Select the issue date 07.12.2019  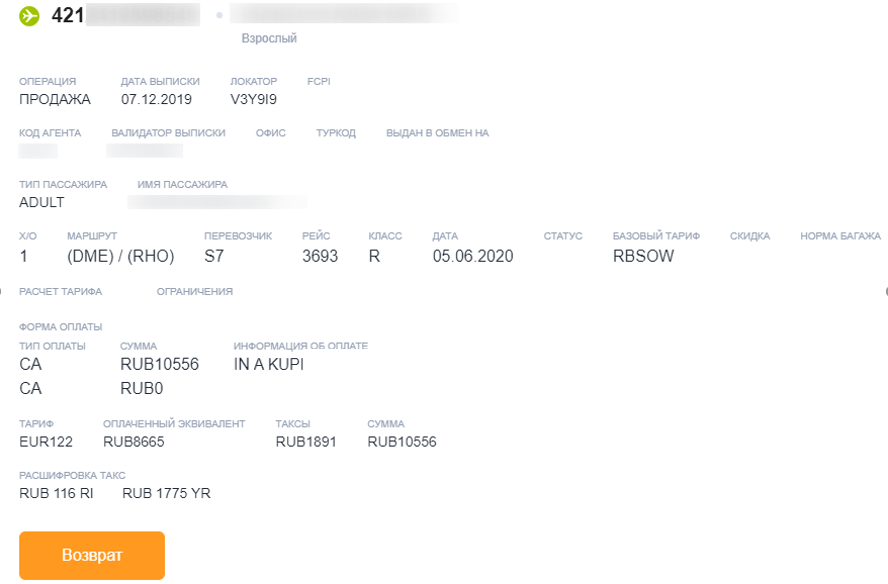click(x=156, y=99)
